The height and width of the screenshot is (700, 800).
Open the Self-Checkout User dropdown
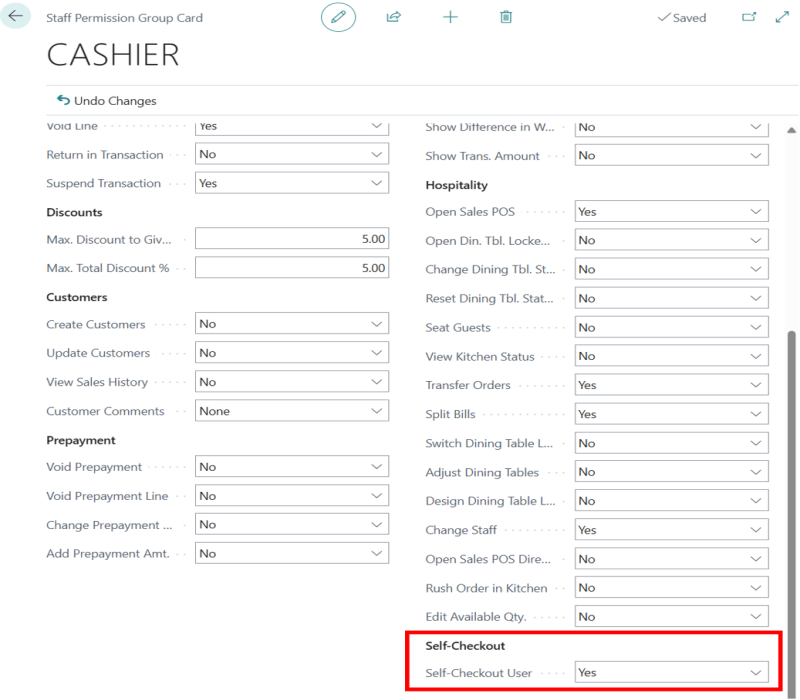pyautogui.click(x=671, y=673)
